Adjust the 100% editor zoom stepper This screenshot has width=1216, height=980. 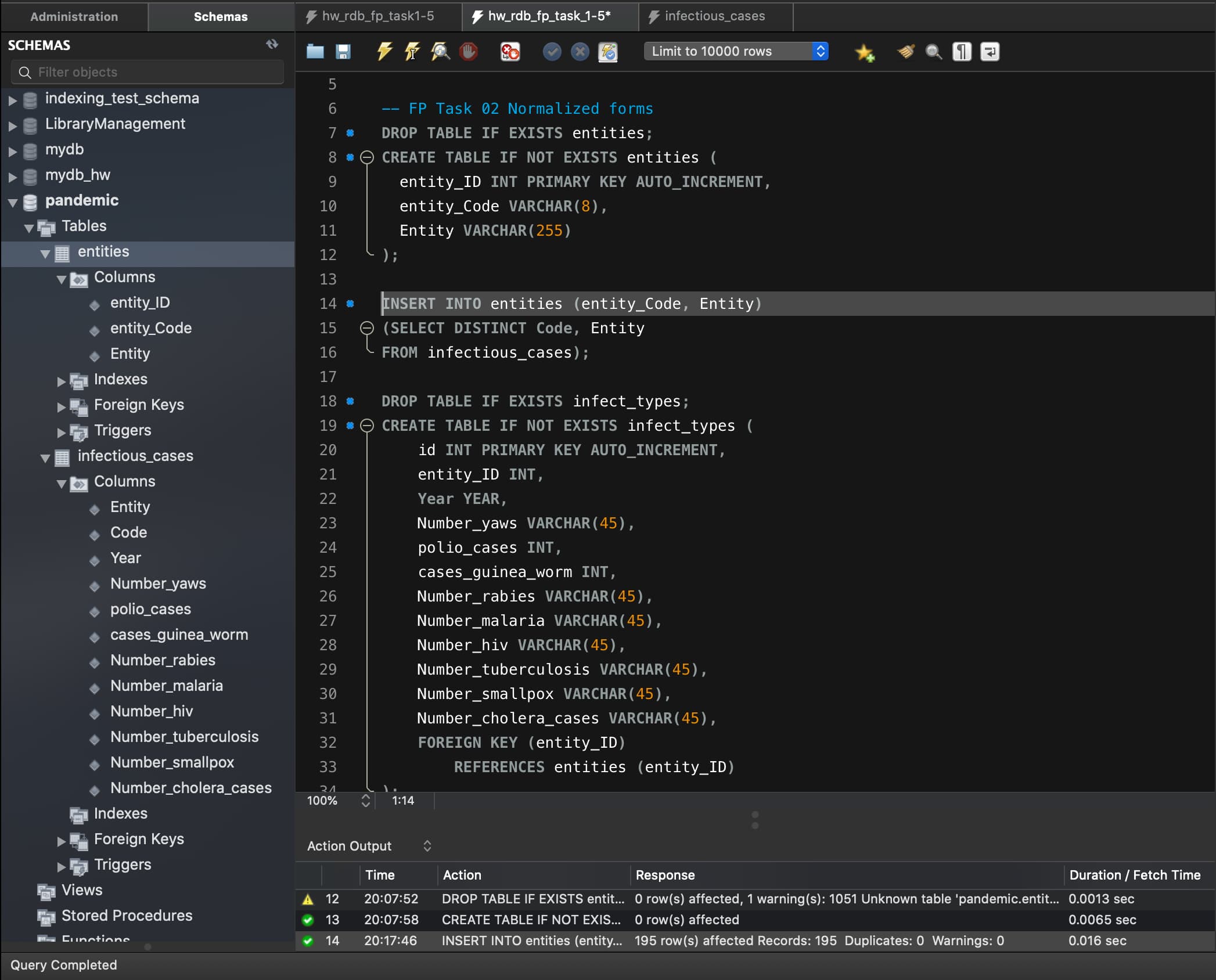tap(365, 801)
